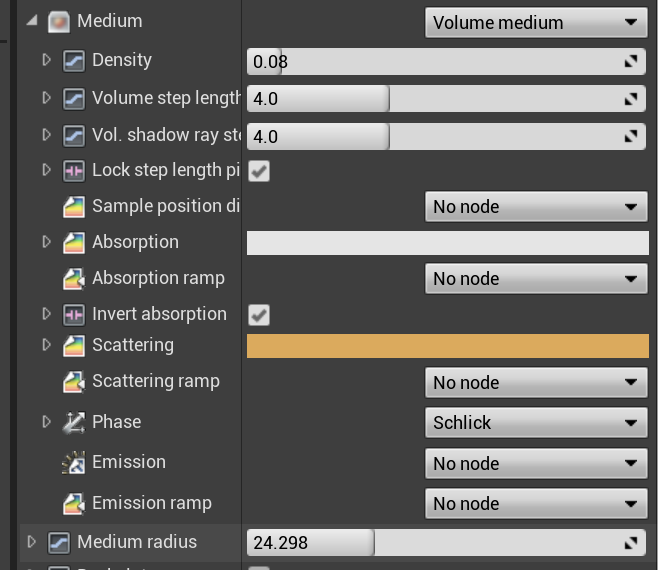The height and width of the screenshot is (570, 658).
Task: Open the Volume medium type dropdown
Action: point(535,22)
